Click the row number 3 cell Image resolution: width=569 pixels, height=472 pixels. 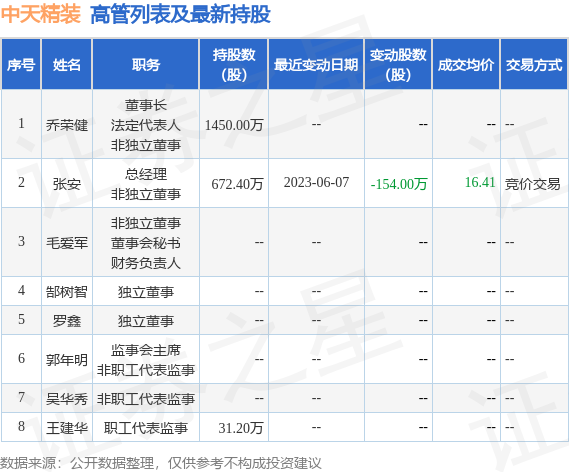[21, 241]
